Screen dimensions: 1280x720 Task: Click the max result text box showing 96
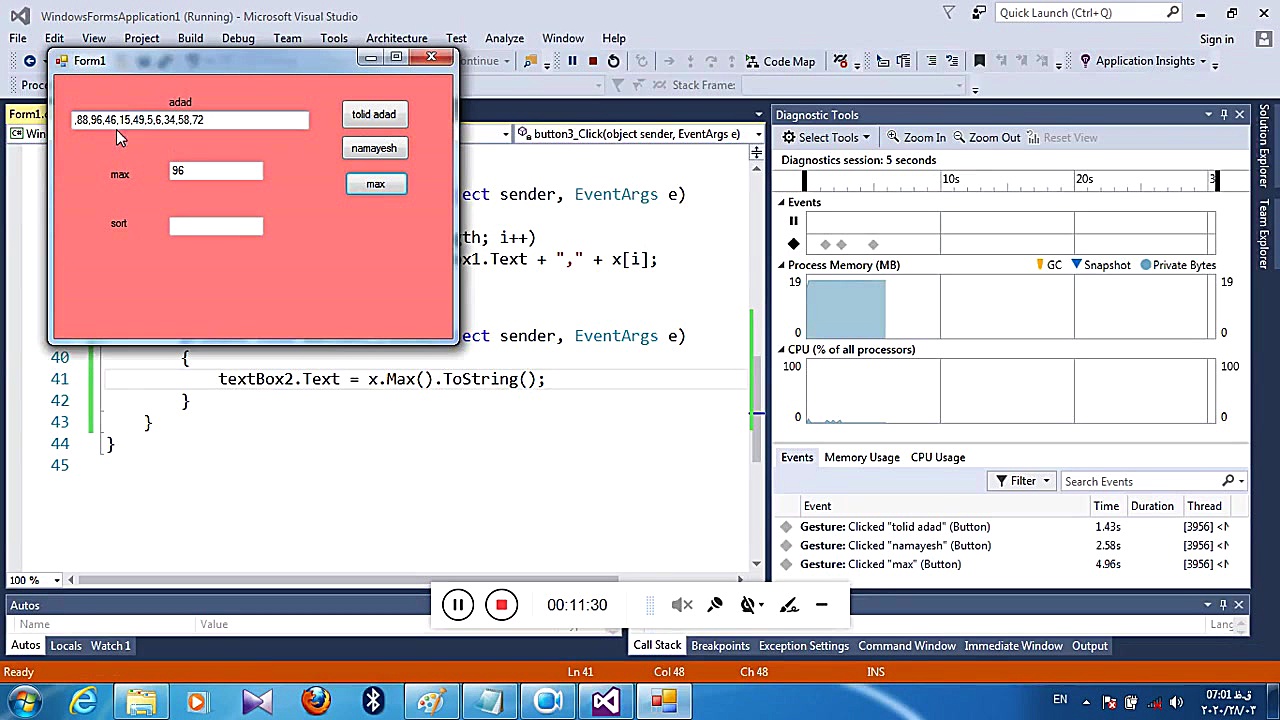click(x=216, y=171)
